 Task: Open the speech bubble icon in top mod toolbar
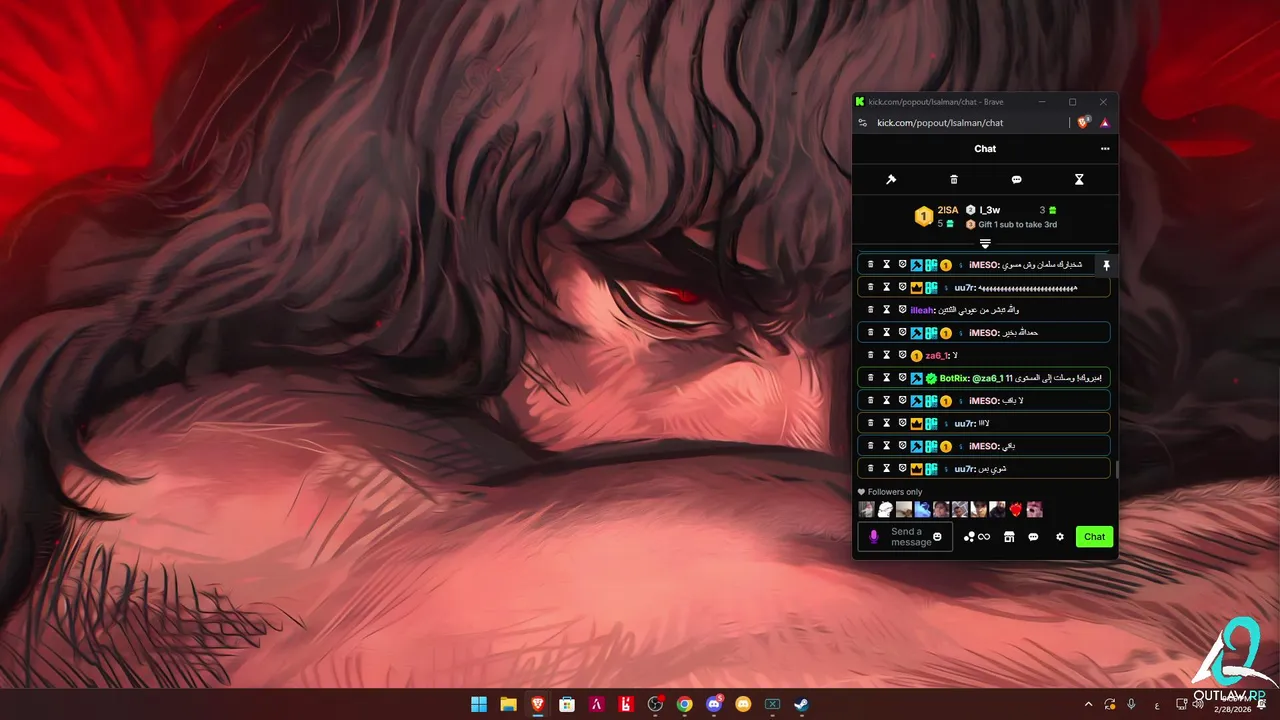(x=1016, y=180)
